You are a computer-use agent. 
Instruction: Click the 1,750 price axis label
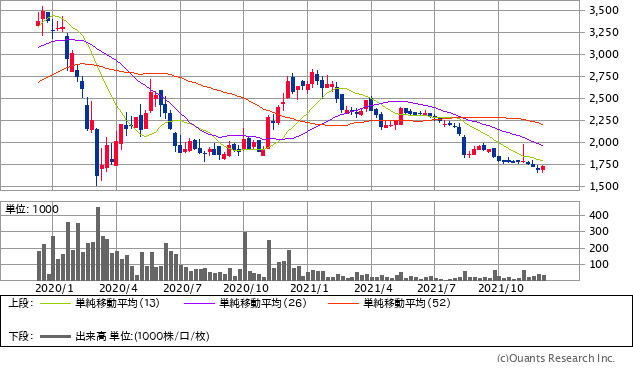tap(604, 164)
